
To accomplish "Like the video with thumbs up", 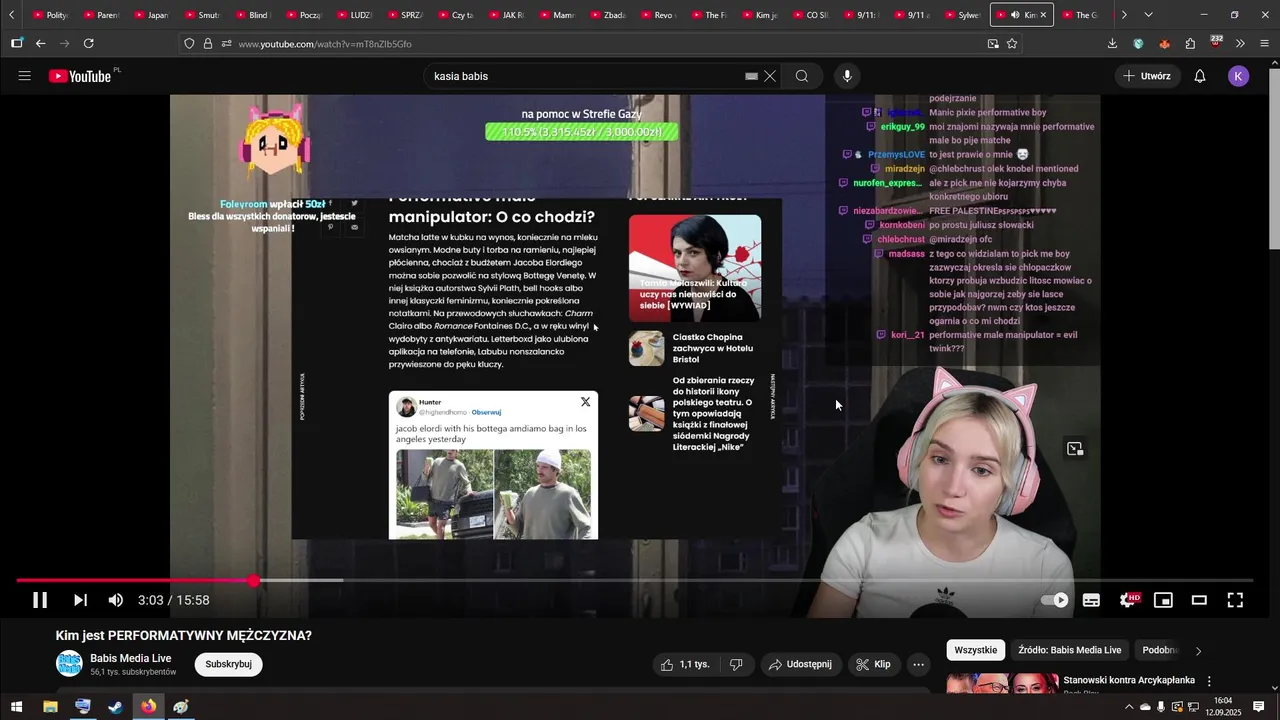I will pyautogui.click(x=684, y=664).
